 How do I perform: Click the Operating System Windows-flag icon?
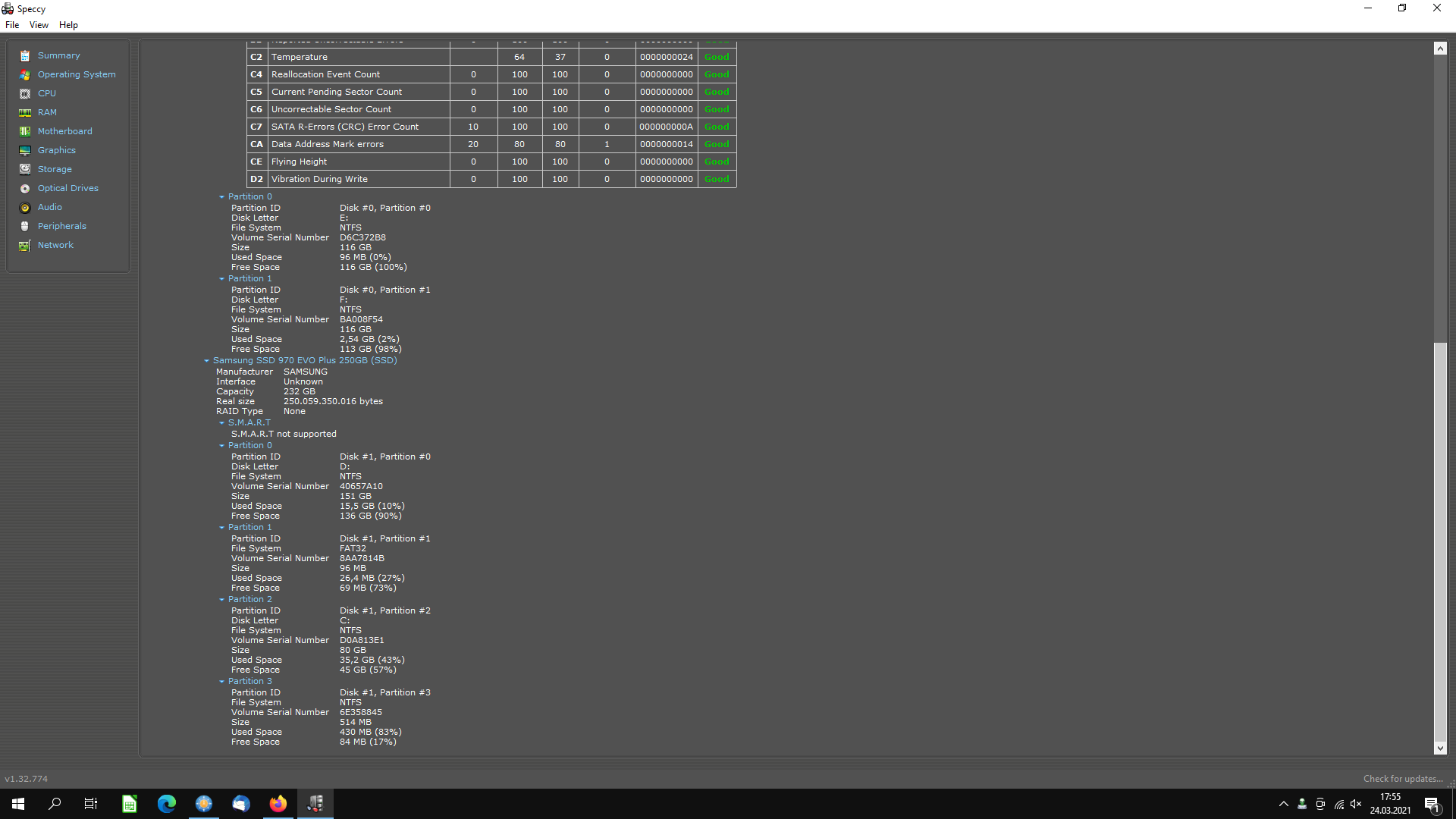click(25, 75)
